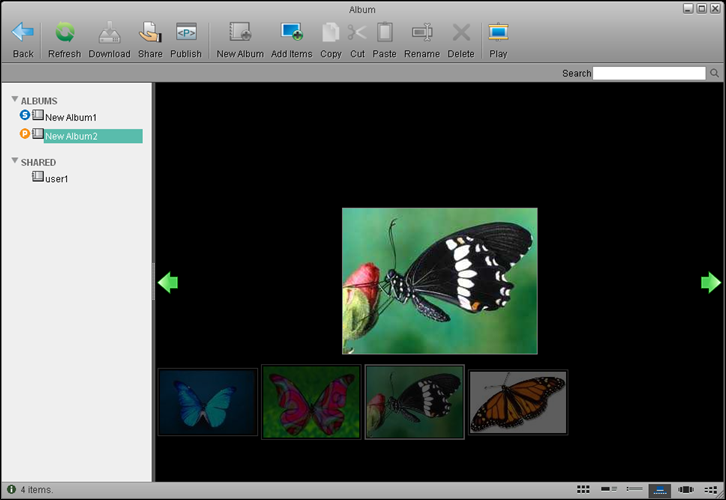The height and width of the screenshot is (500, 726).
Task: Switch to cover flow view
Action: [x=686, y=489]
